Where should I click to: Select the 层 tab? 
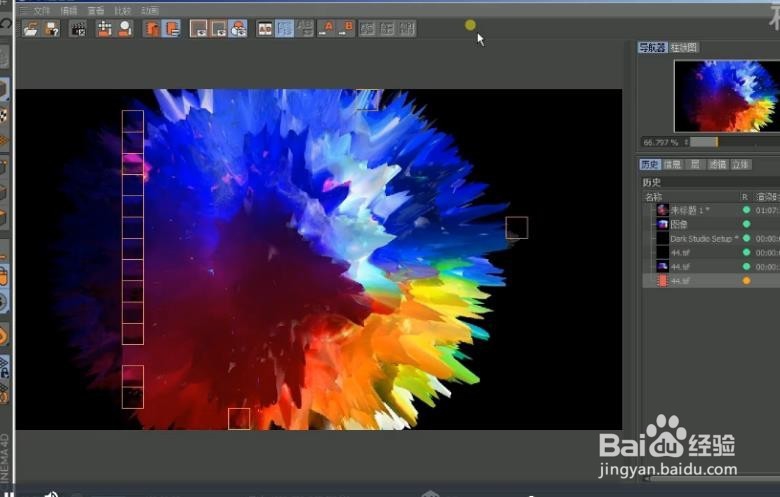click(x=695, y=164)
